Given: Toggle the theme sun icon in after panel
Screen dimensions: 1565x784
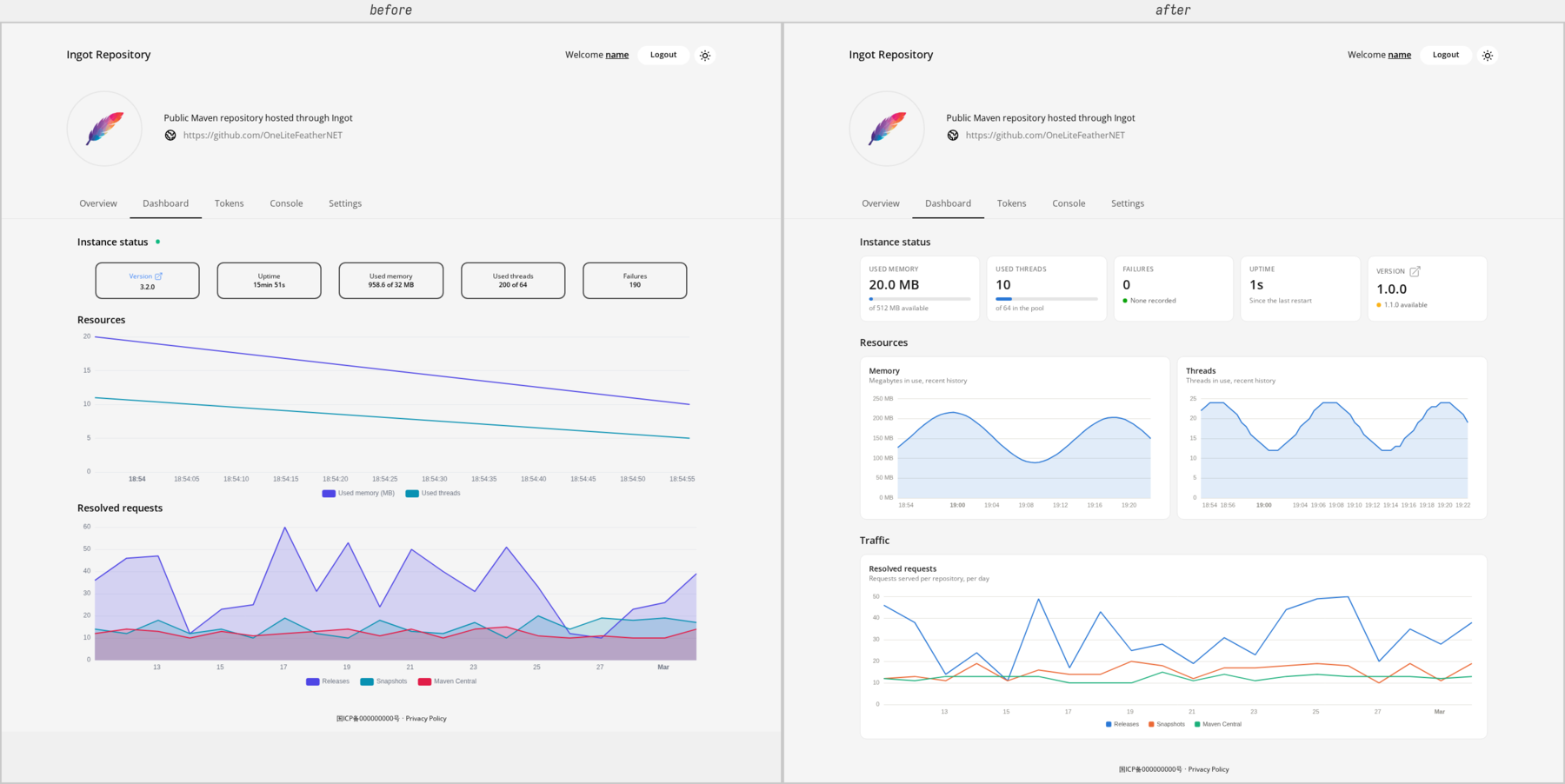Looking at the screenshot, I should point(1488,55).
